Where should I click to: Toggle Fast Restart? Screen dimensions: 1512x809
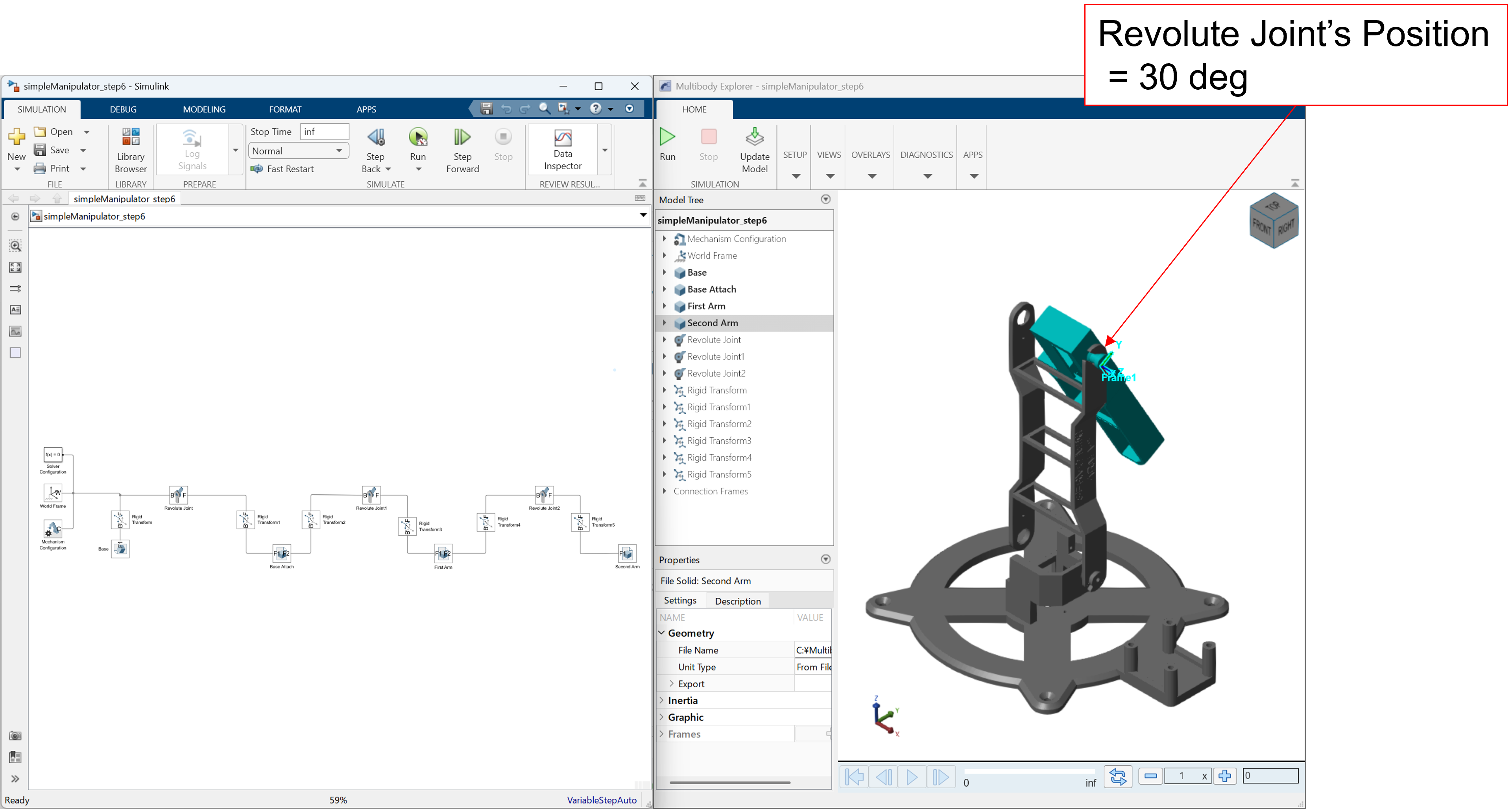click(282, 169)
